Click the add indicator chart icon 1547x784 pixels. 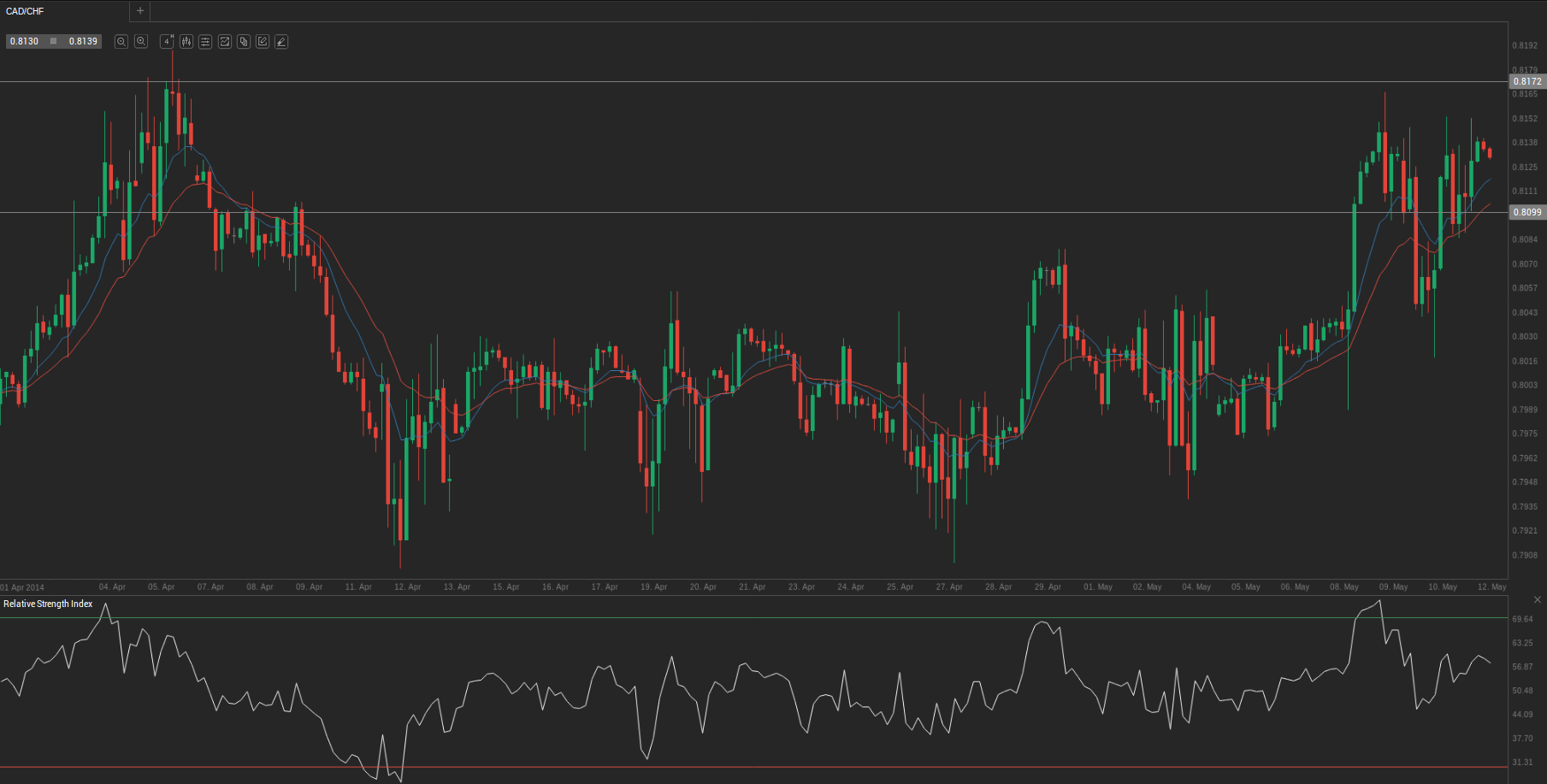pyautogui.click(x=225, y=42)
